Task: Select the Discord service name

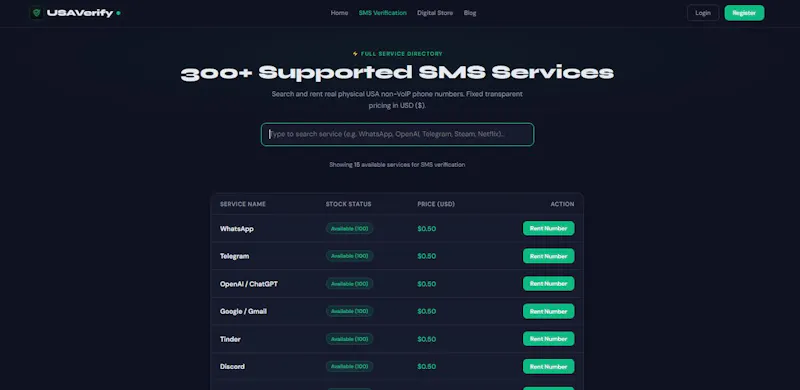Action: click(x=232, y=367)
